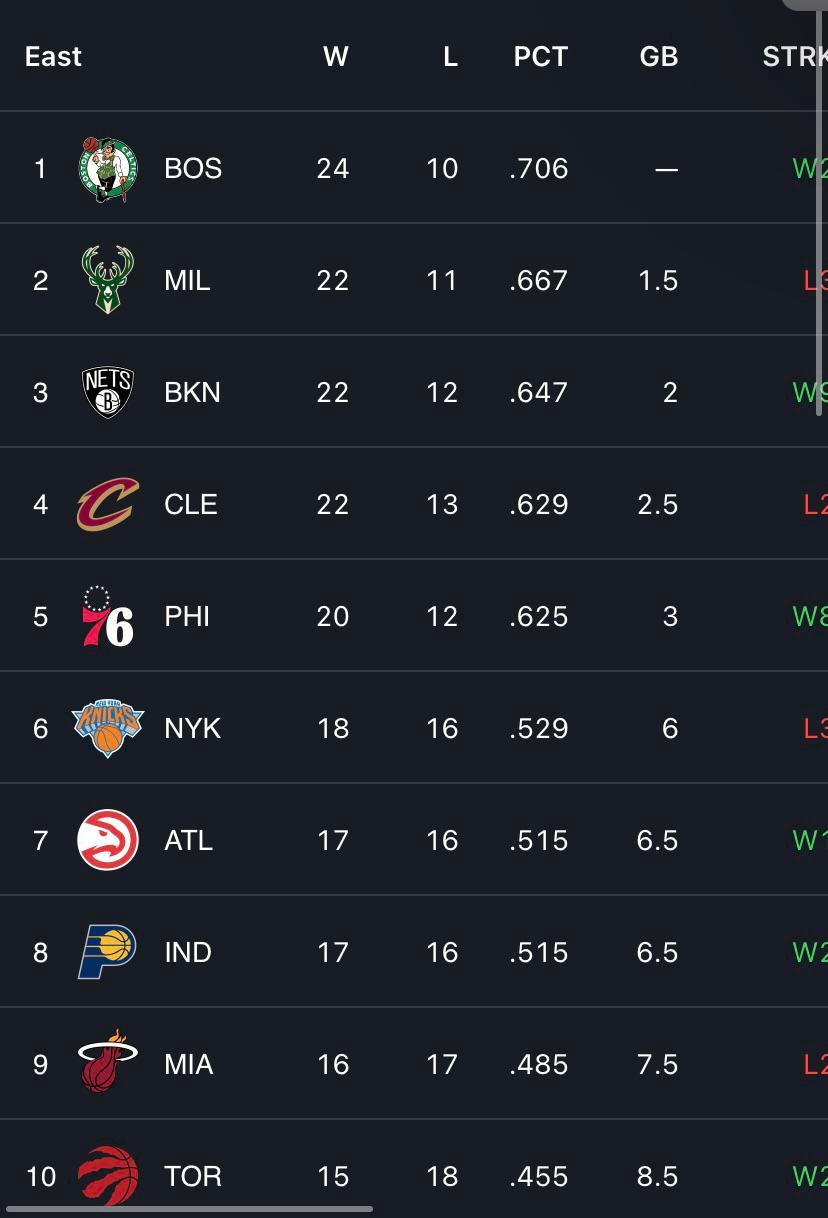Image resolution: width=828 pixels, height=1218 pixels.
Task: Select the Toronto Raptors logo
Action: click(107, 1174)
